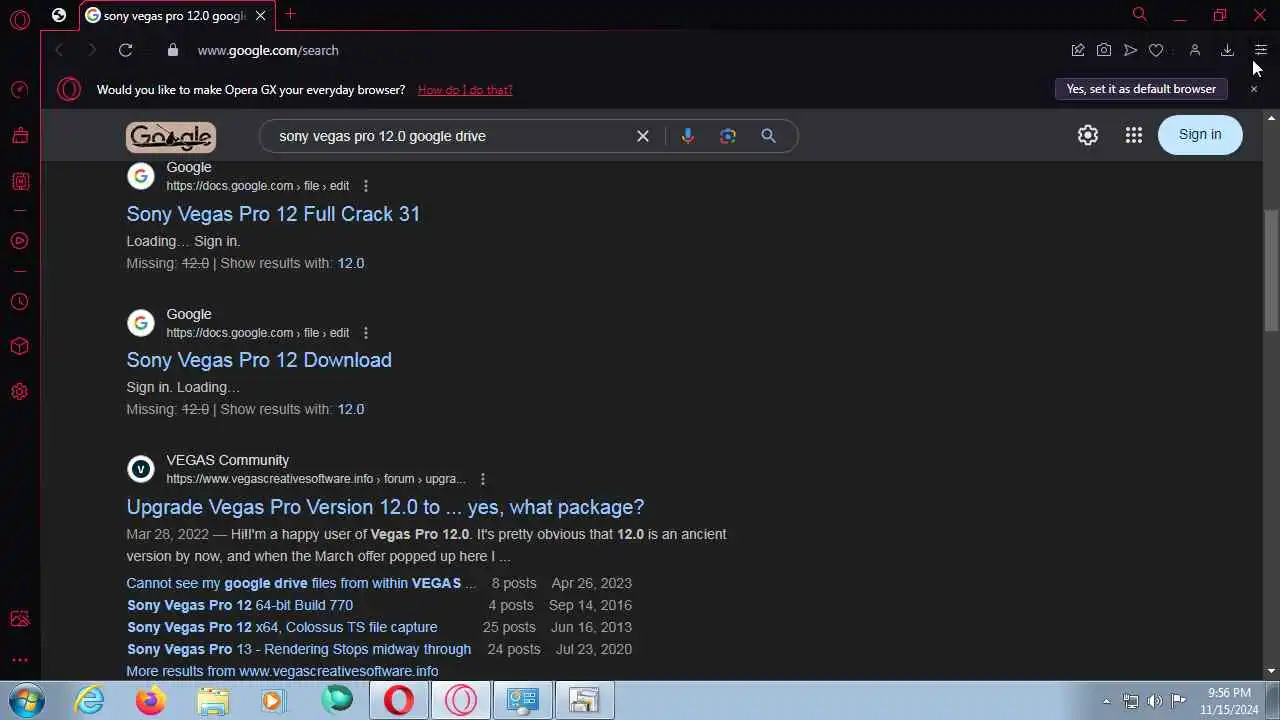The height and width of the screenshot is (720, 1280).
Task: Open Sony Vegas Pro 12 64-bit Build 770 sublink
Action: pos(240,605)
